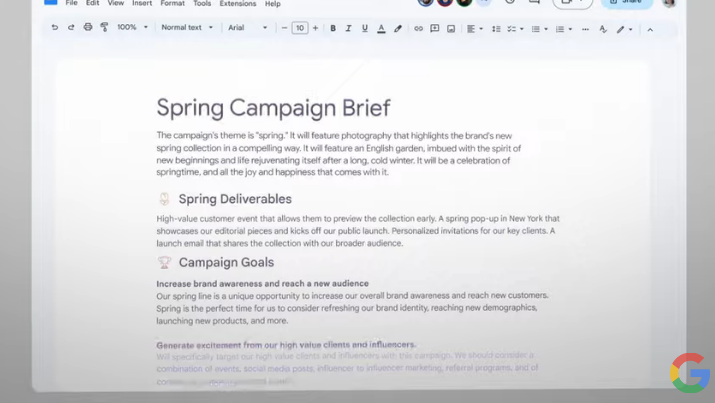Undo the last action

coord(55,27)
